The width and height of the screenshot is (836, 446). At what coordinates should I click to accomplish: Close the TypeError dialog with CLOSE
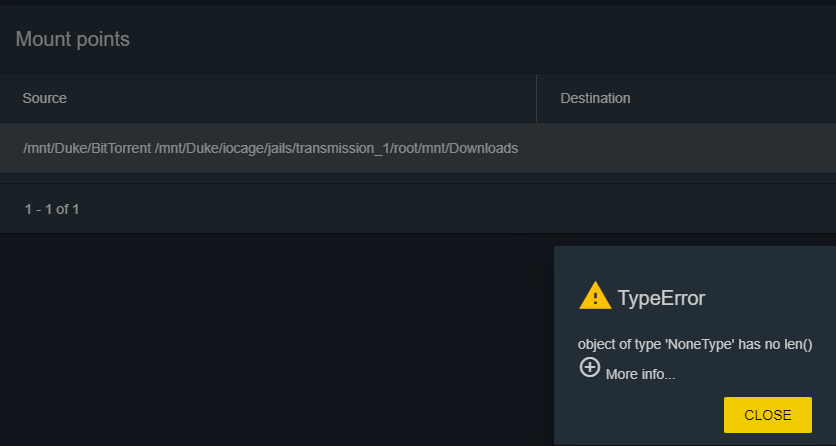tap(768, 415)
